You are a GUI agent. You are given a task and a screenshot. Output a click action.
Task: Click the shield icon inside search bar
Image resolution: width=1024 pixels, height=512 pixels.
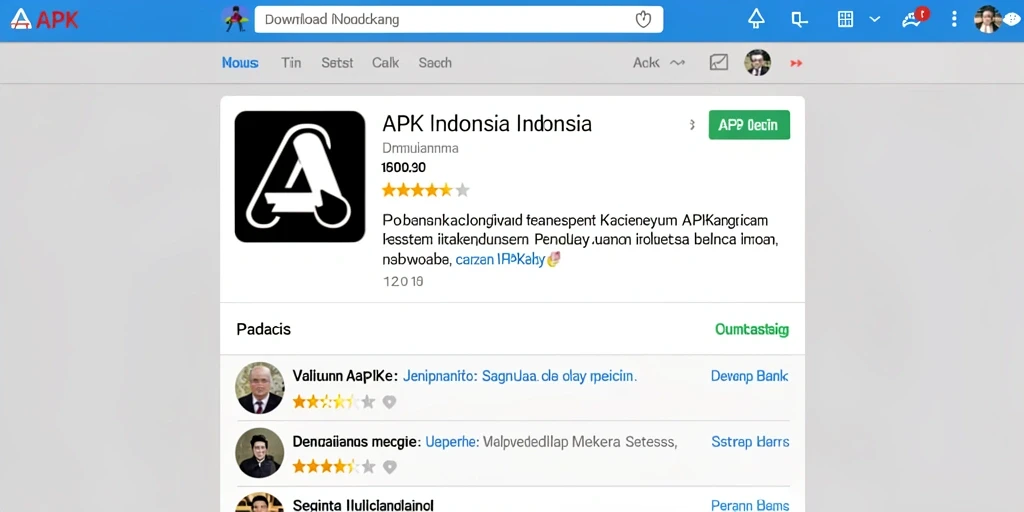(643, 20)
